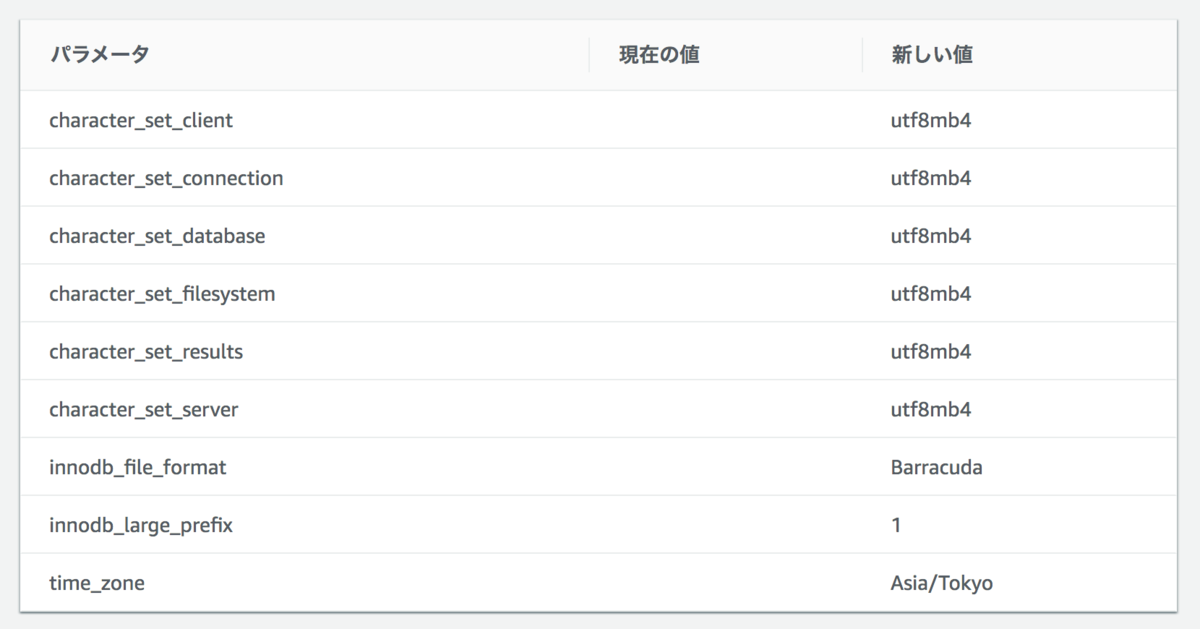Select the innodb_large_prefix parameter name
The height and width of the screenshot is (629, 1200).
141,525
